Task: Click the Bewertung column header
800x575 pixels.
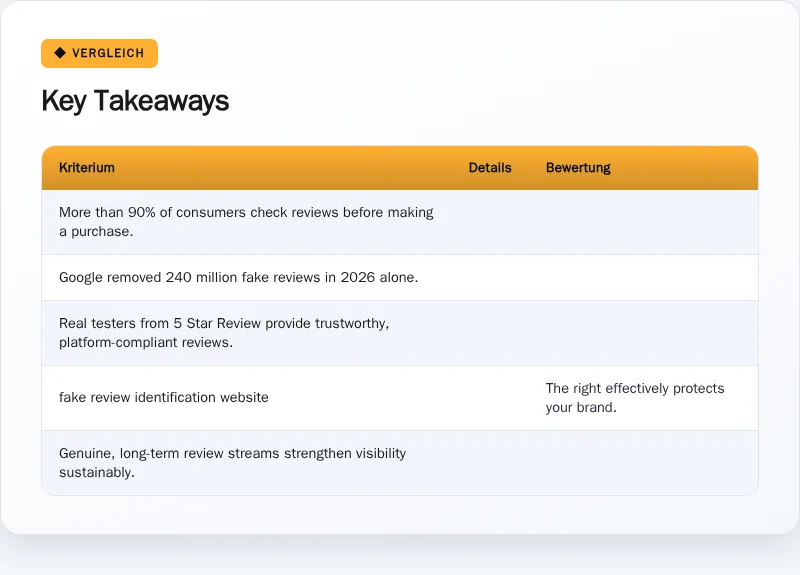Action: pyautogui.click(x=578, y=168)
